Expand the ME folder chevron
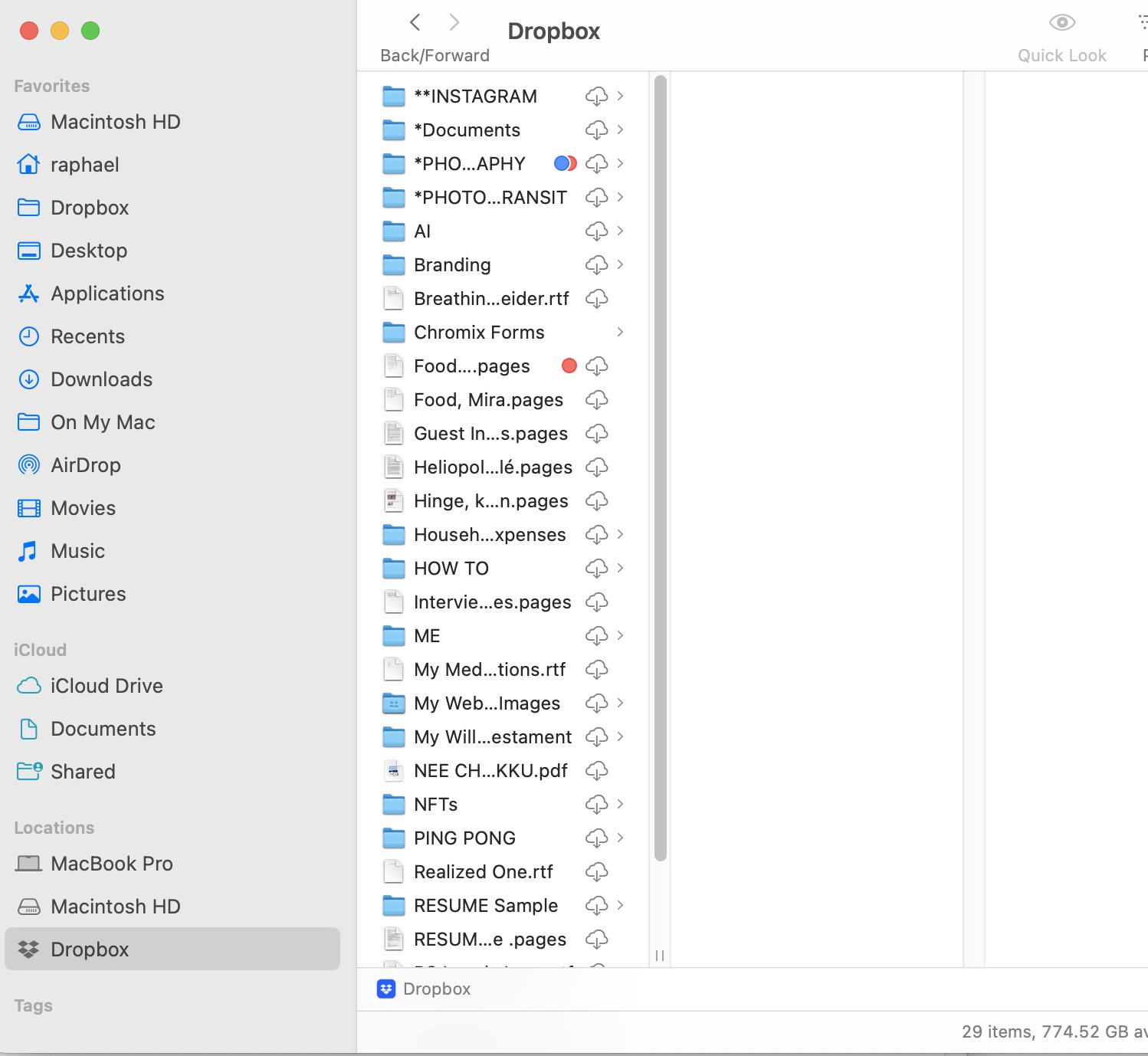1148x1056 pixels. click(620, 635)
